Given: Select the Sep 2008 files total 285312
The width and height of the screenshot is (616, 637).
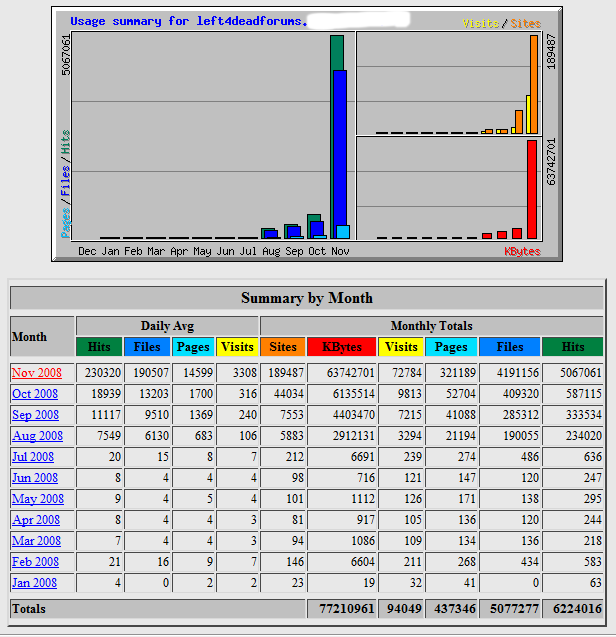Looking at the screenshot, I should pos(521,415).
